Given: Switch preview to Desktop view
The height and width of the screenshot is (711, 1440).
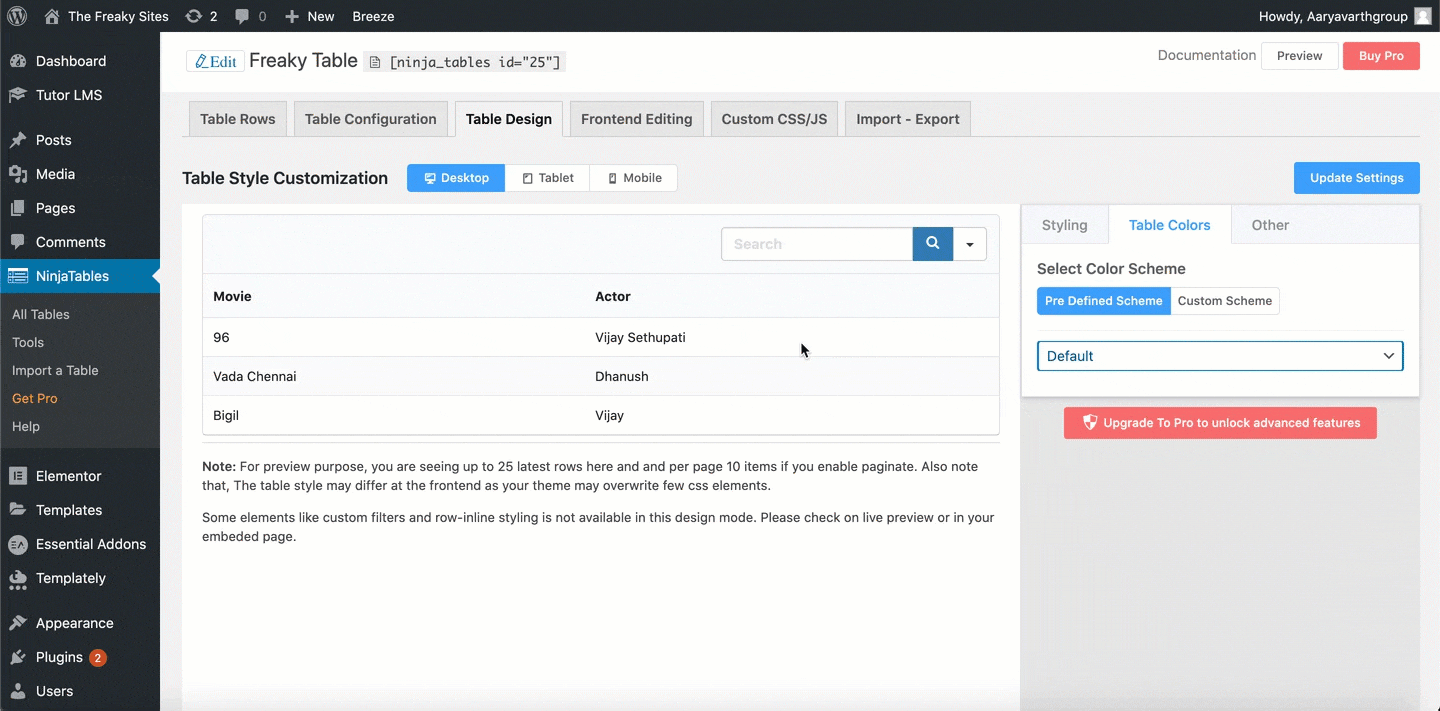Looking at the screenshot, I should [456, 178].
